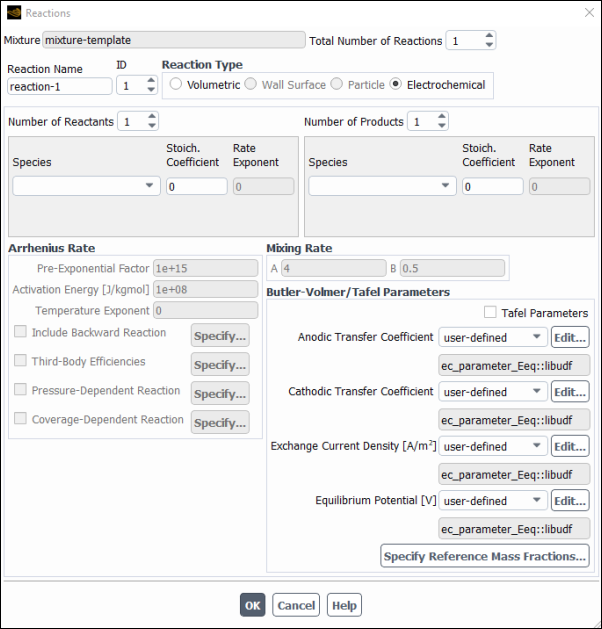
Task: Click the Reaction Name input field
Action: pyautogui.click(x=59, y=86)
